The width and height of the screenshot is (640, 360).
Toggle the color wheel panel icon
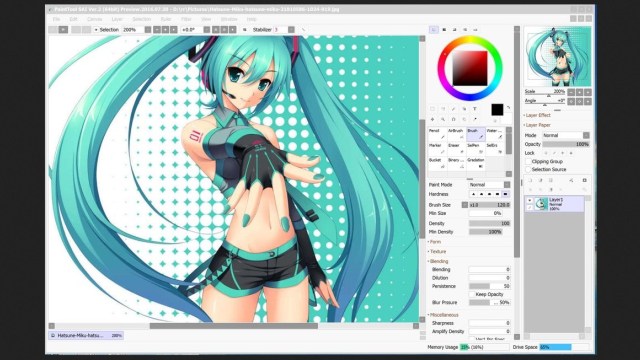click(434, 30)
